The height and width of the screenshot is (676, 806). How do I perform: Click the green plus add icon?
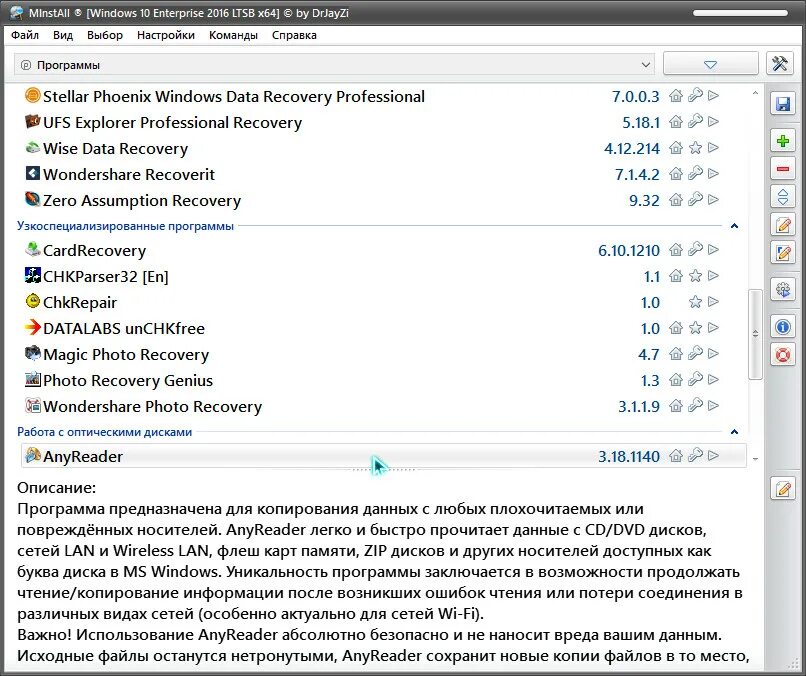[x=782, y=141]
